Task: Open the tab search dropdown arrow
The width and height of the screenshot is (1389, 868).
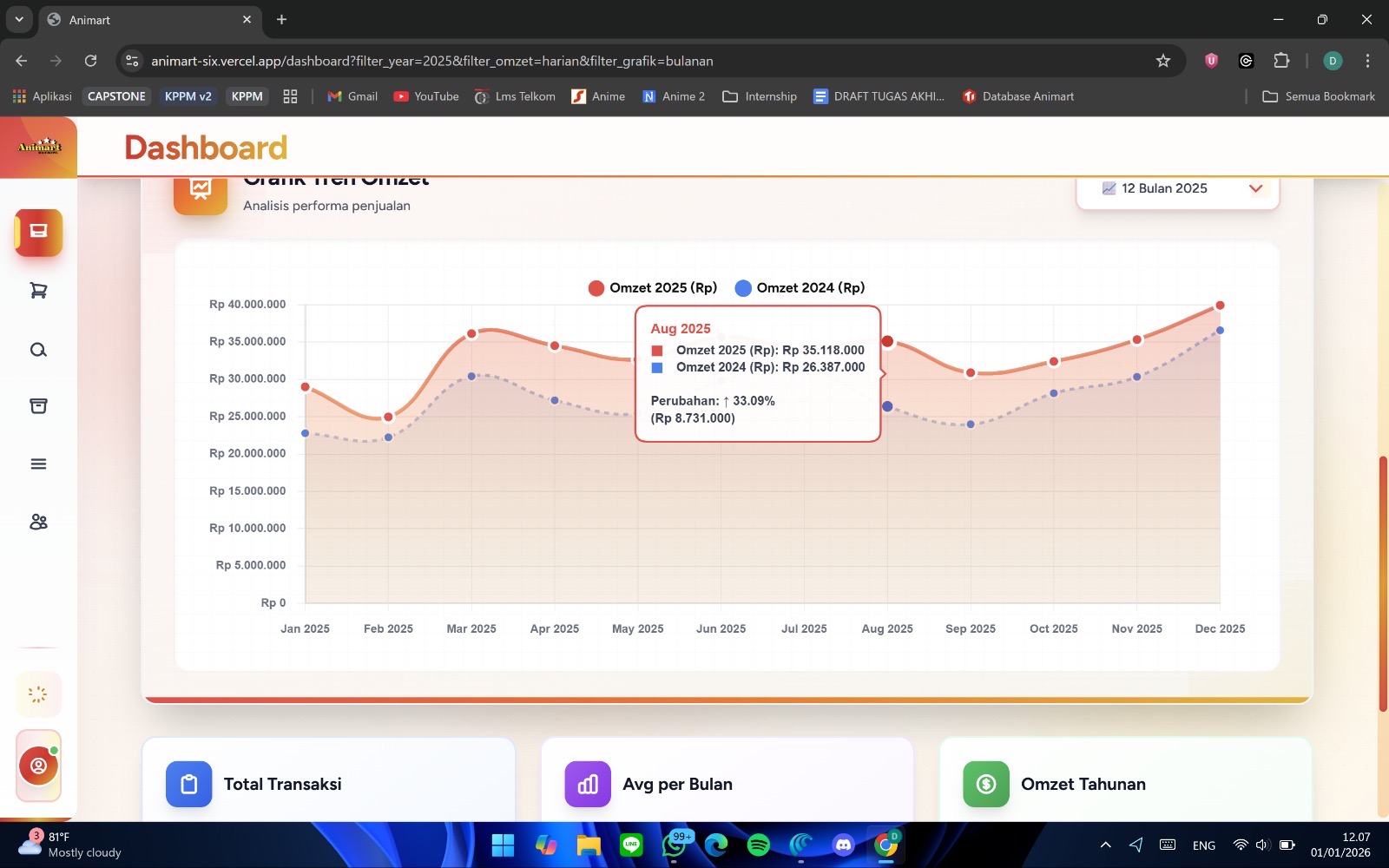Action: (x=19, y=19)
